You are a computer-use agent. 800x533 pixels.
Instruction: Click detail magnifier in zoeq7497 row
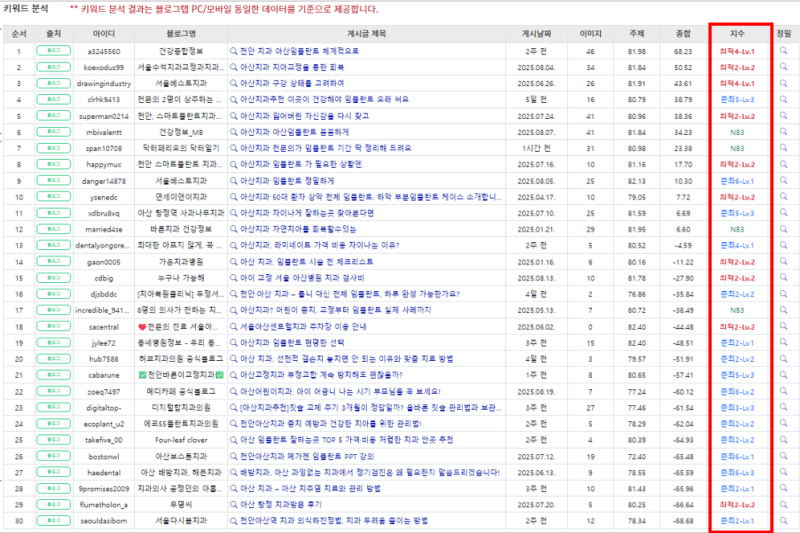(783, 391)
